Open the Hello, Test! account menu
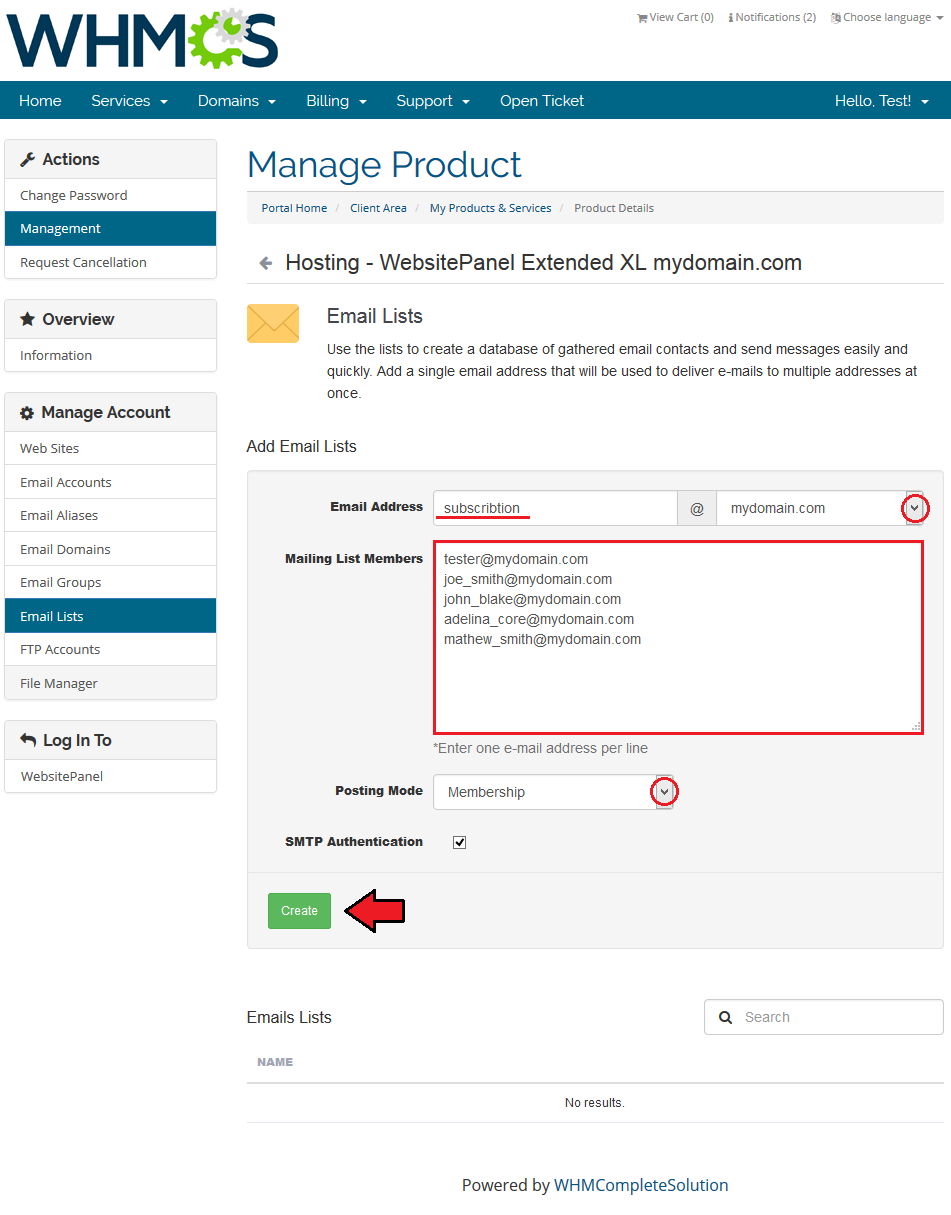Screen dimensions: 951x1215 pyautogui.click(x=882, y=101)
